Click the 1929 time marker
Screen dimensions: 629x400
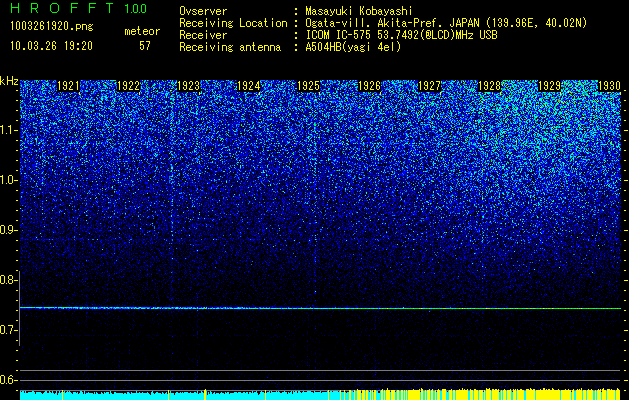549,85
